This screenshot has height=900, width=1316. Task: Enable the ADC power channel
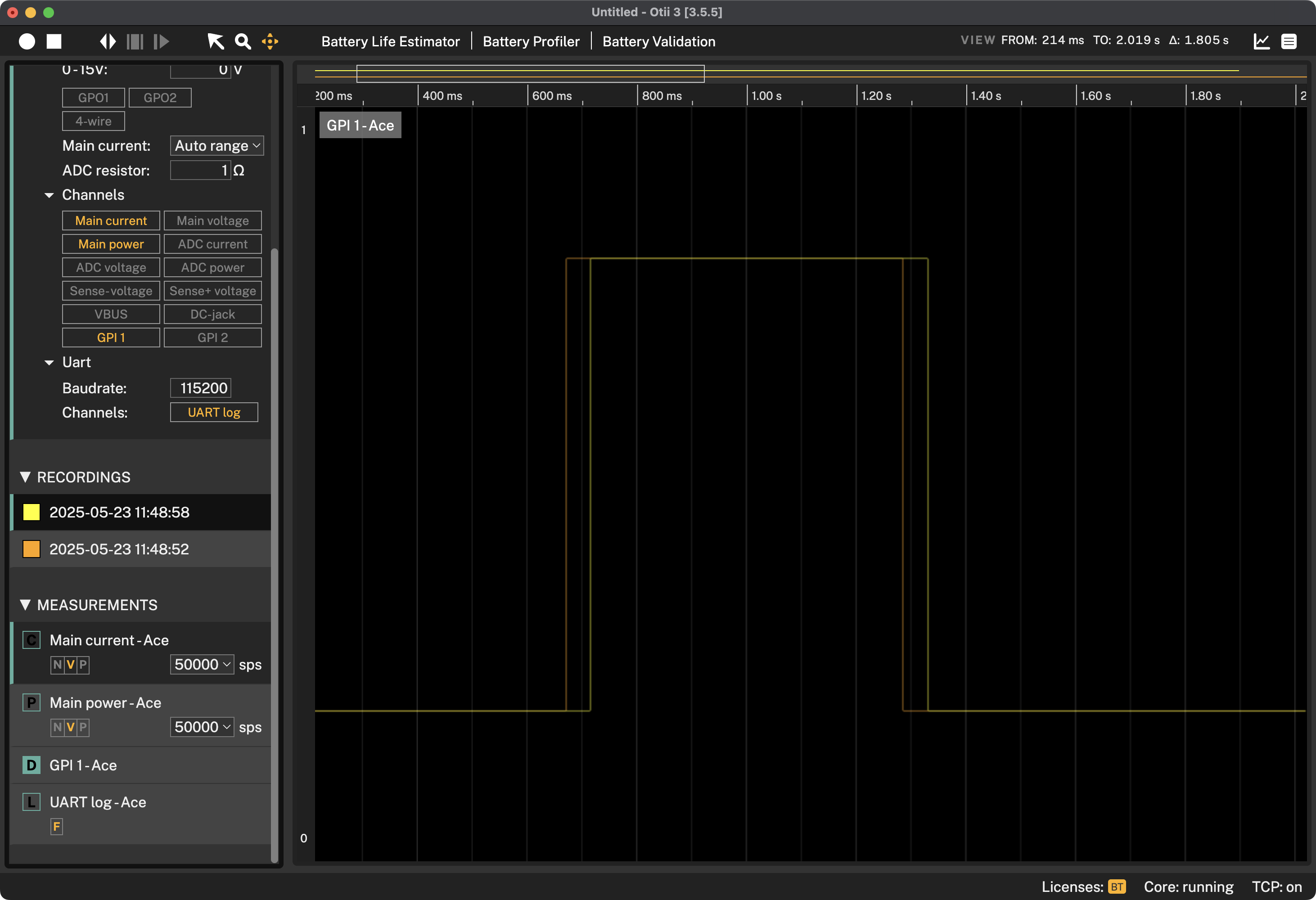[x=213, y=267]
